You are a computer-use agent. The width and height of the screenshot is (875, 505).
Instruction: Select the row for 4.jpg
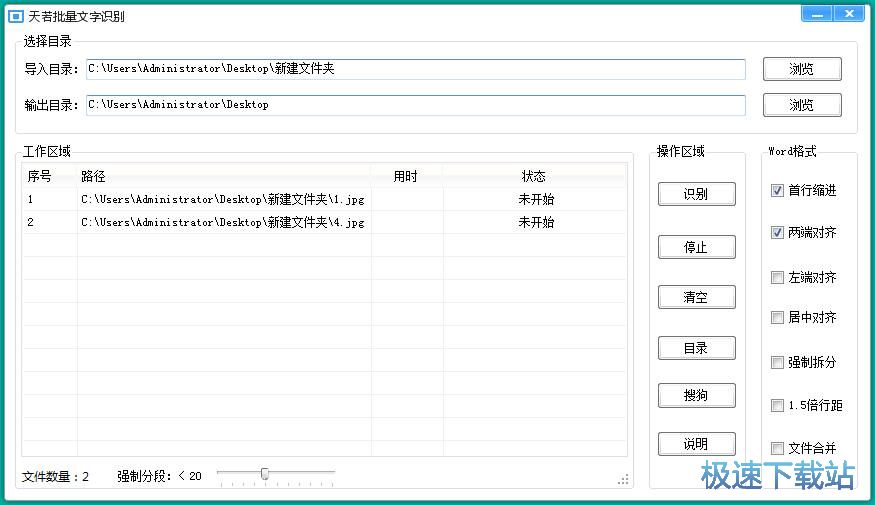(222, 222)
